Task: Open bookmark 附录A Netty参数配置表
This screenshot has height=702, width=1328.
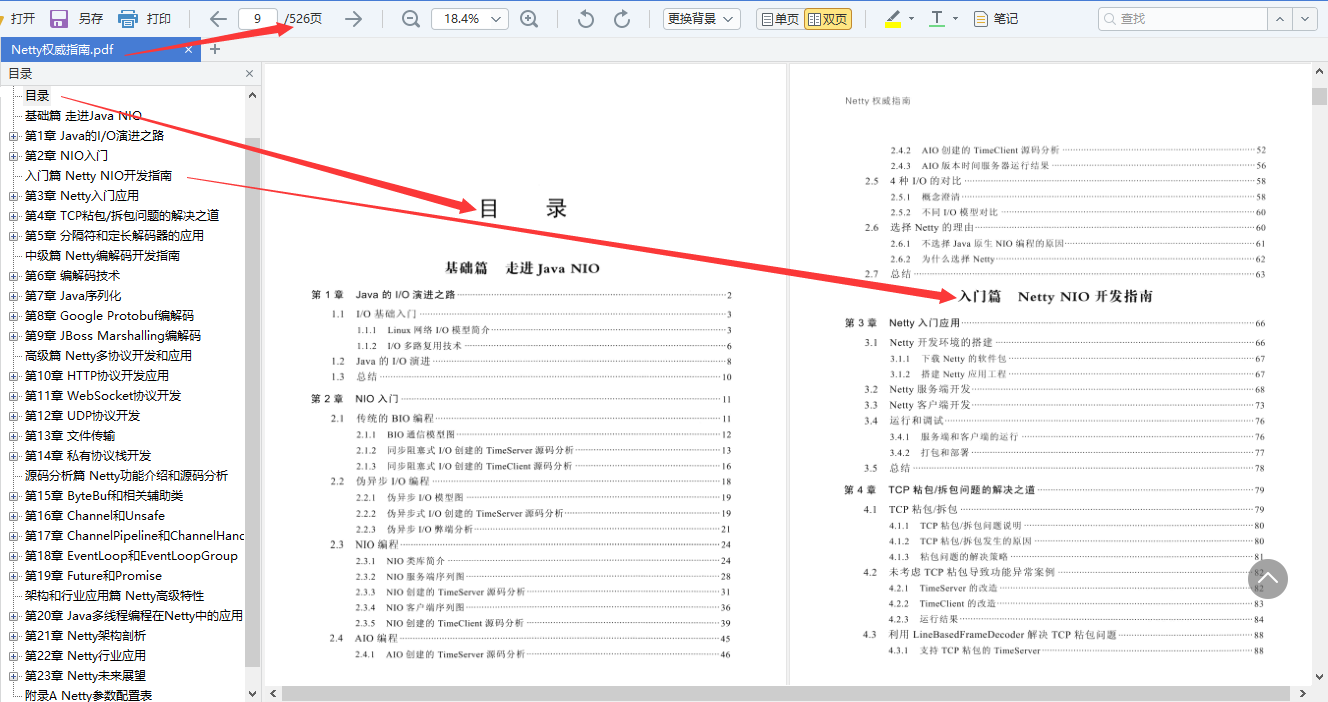Action: (x=88, y=695)
